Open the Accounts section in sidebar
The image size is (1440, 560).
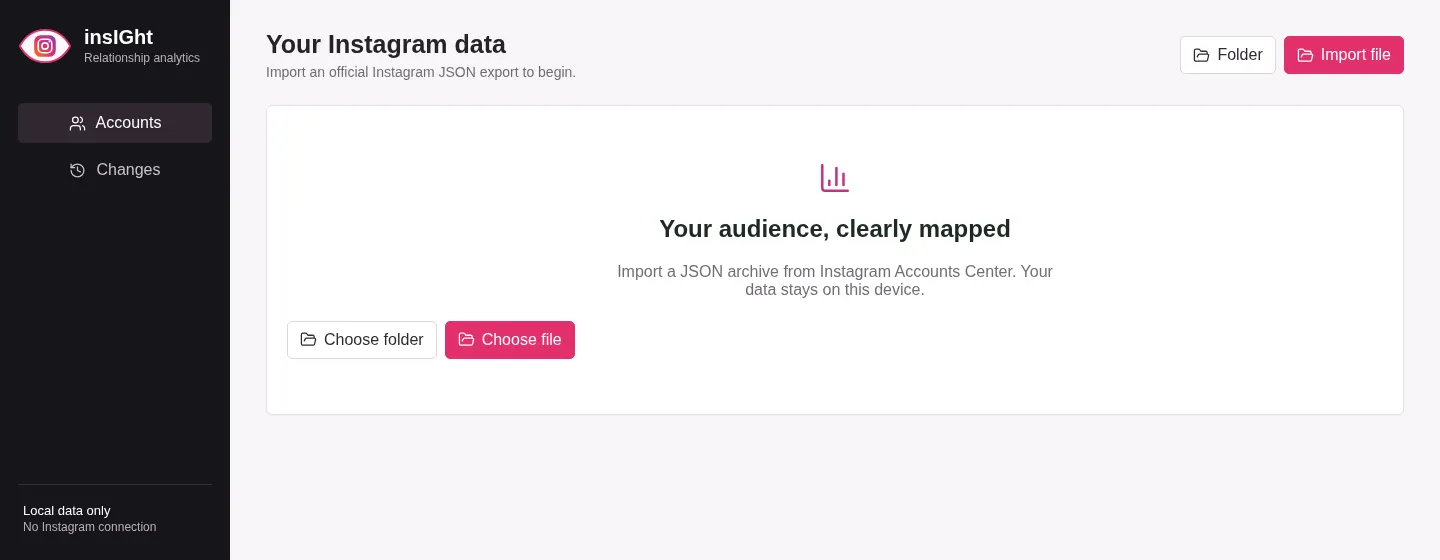tap(115, 123)
